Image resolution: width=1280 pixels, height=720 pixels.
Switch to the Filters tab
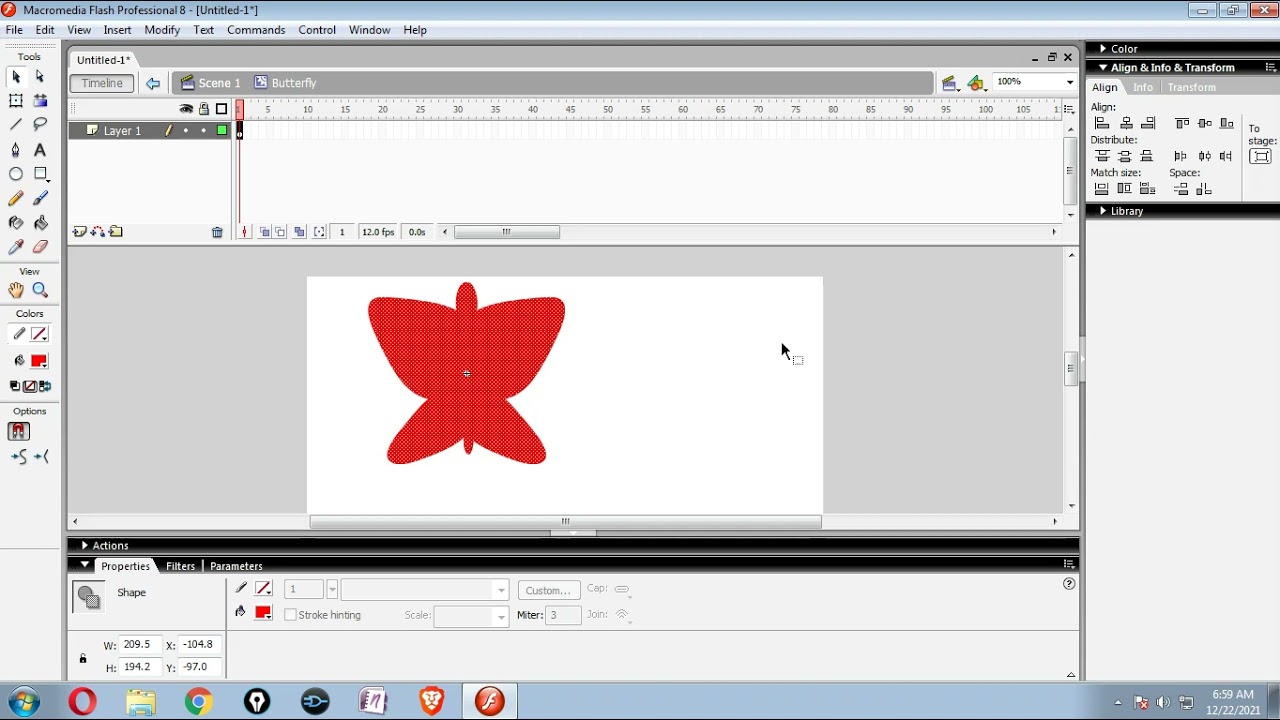point(180,566)
